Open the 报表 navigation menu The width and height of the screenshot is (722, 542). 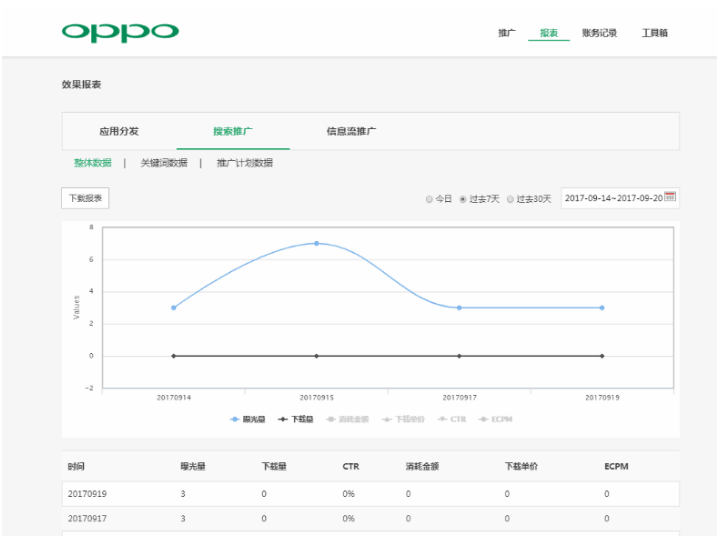[x=549, y=33]
